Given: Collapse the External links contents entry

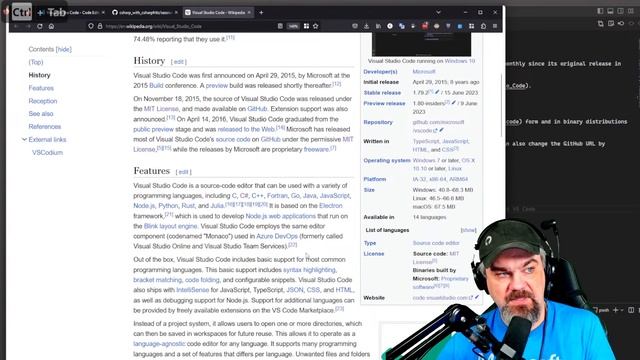Looking at the screenshot, I should click(x=24, y=140).
